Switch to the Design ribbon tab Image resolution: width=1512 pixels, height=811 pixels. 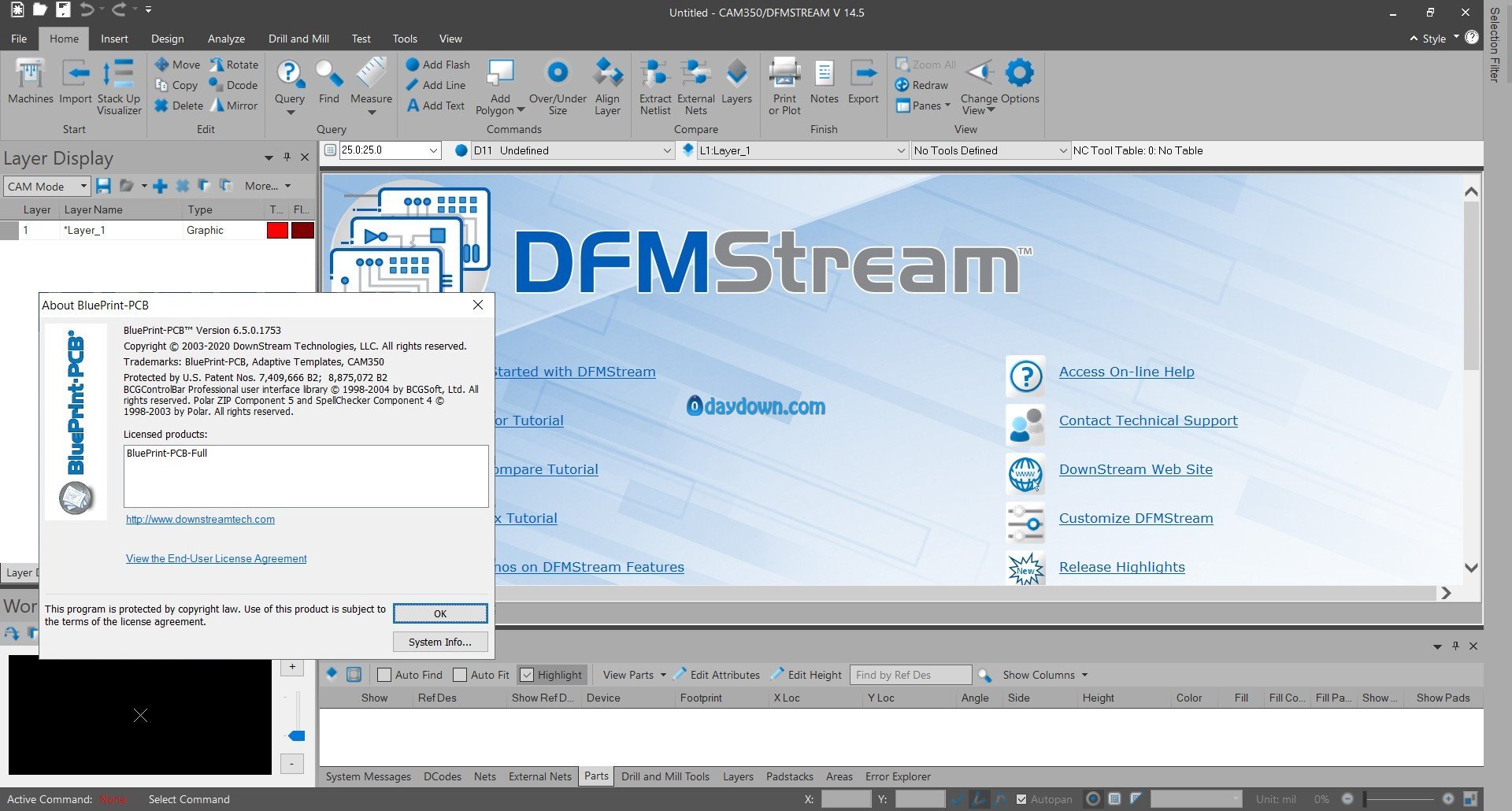click(168, 39)
